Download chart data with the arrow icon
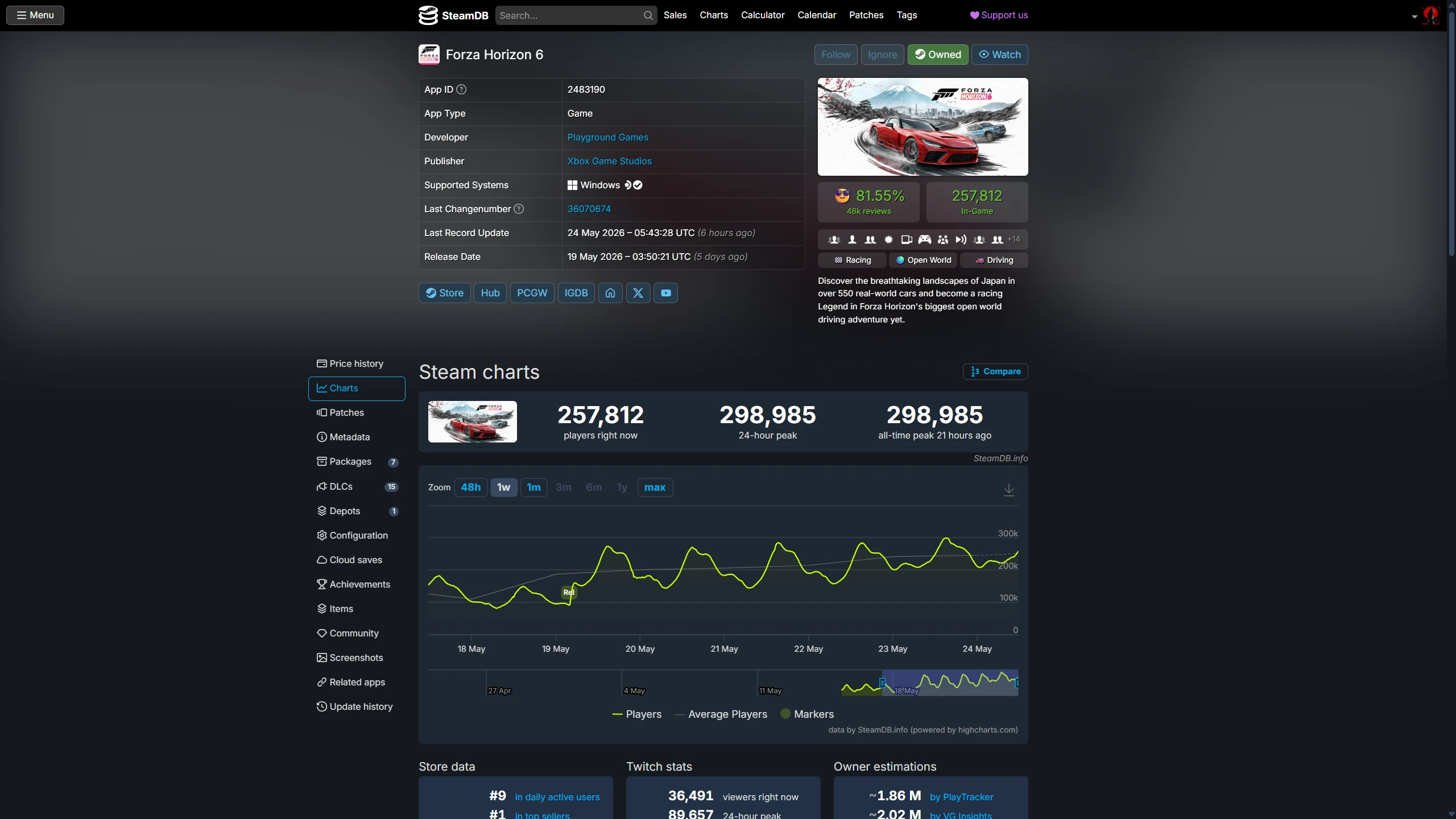 point(1009,489)
